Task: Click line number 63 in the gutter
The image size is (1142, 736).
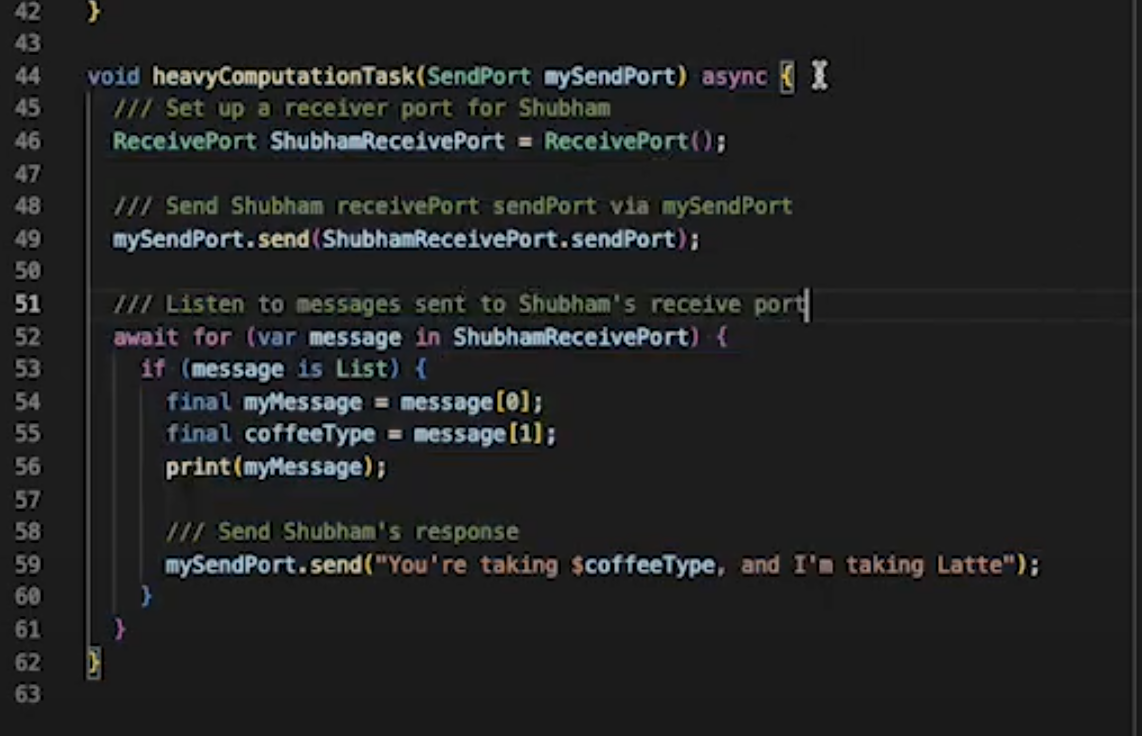Action: click(28, 694)
